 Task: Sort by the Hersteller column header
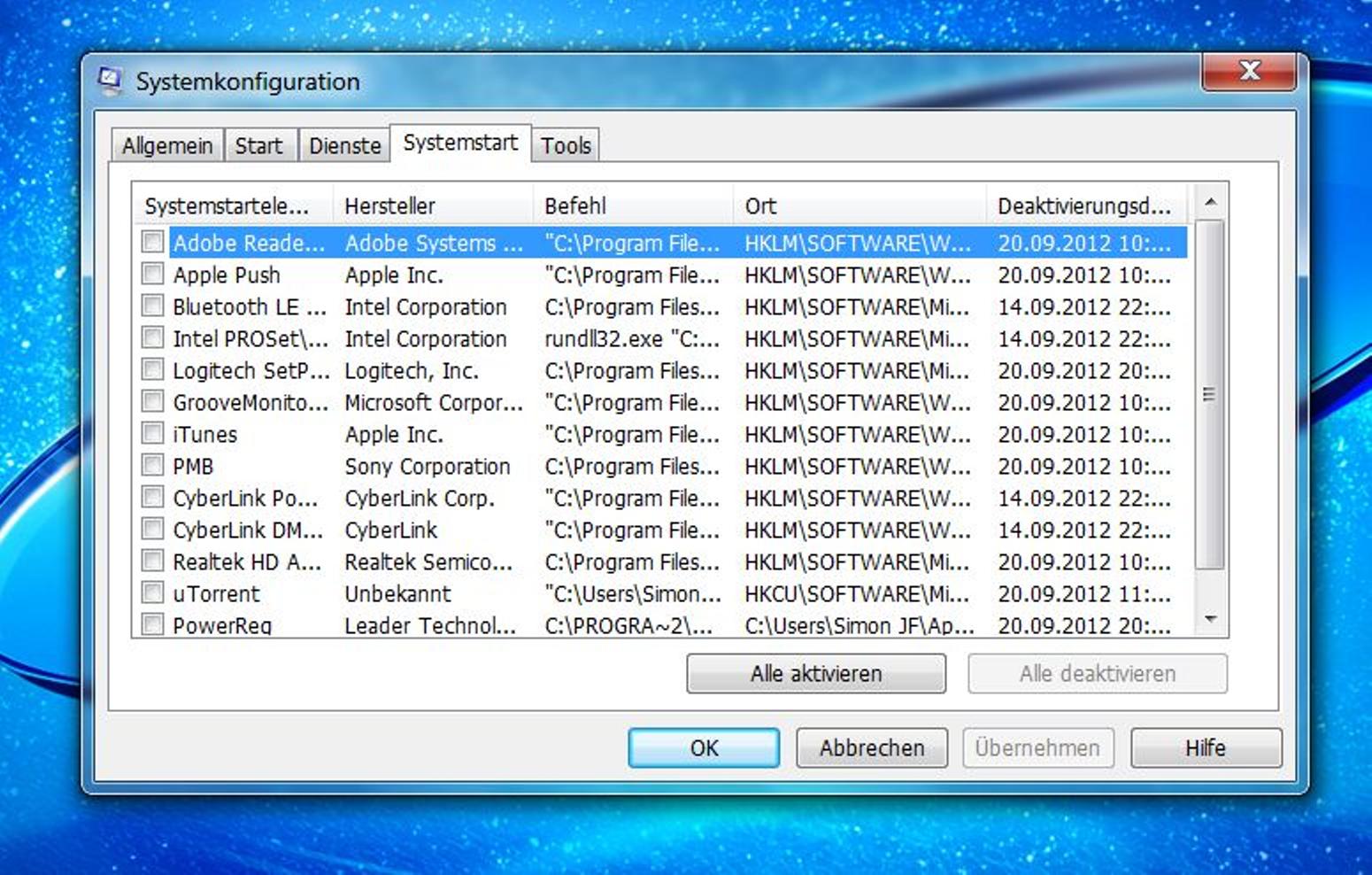[434, 205]
